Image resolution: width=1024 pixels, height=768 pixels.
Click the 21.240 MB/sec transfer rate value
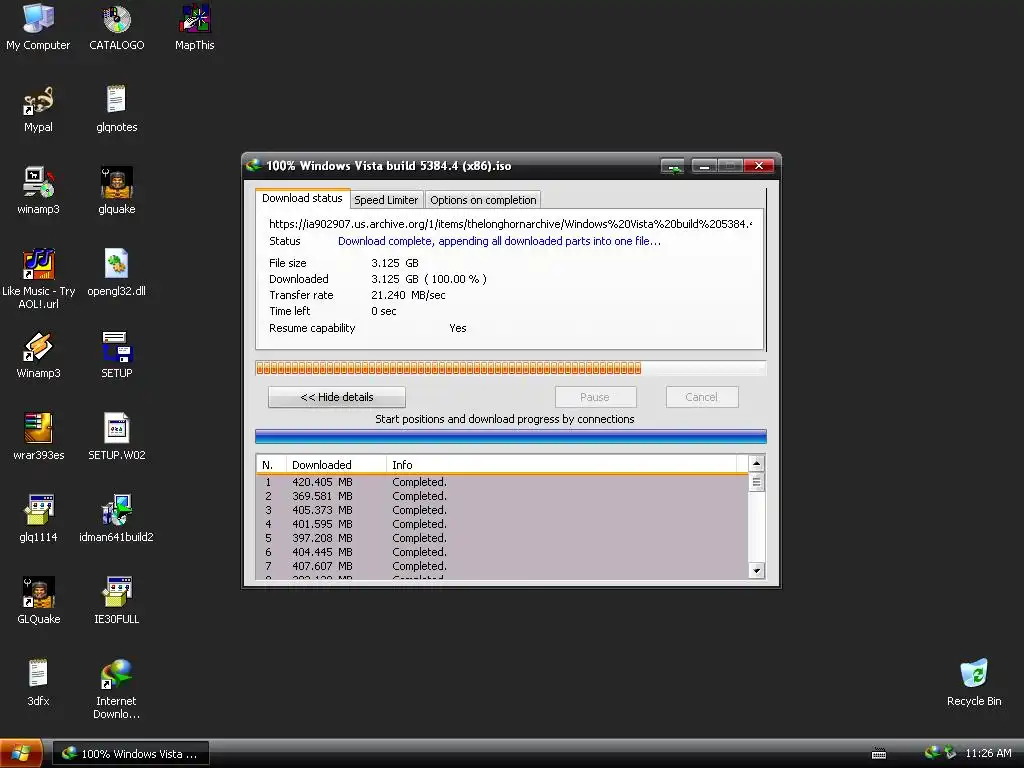pyautogui.click(x=408, y=295)
